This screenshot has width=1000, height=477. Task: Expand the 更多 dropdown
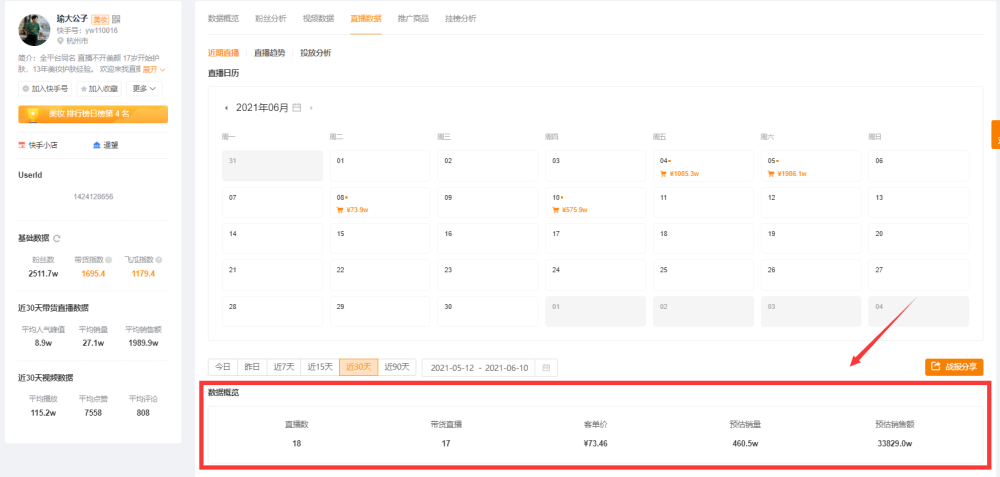tap(144, 89)
